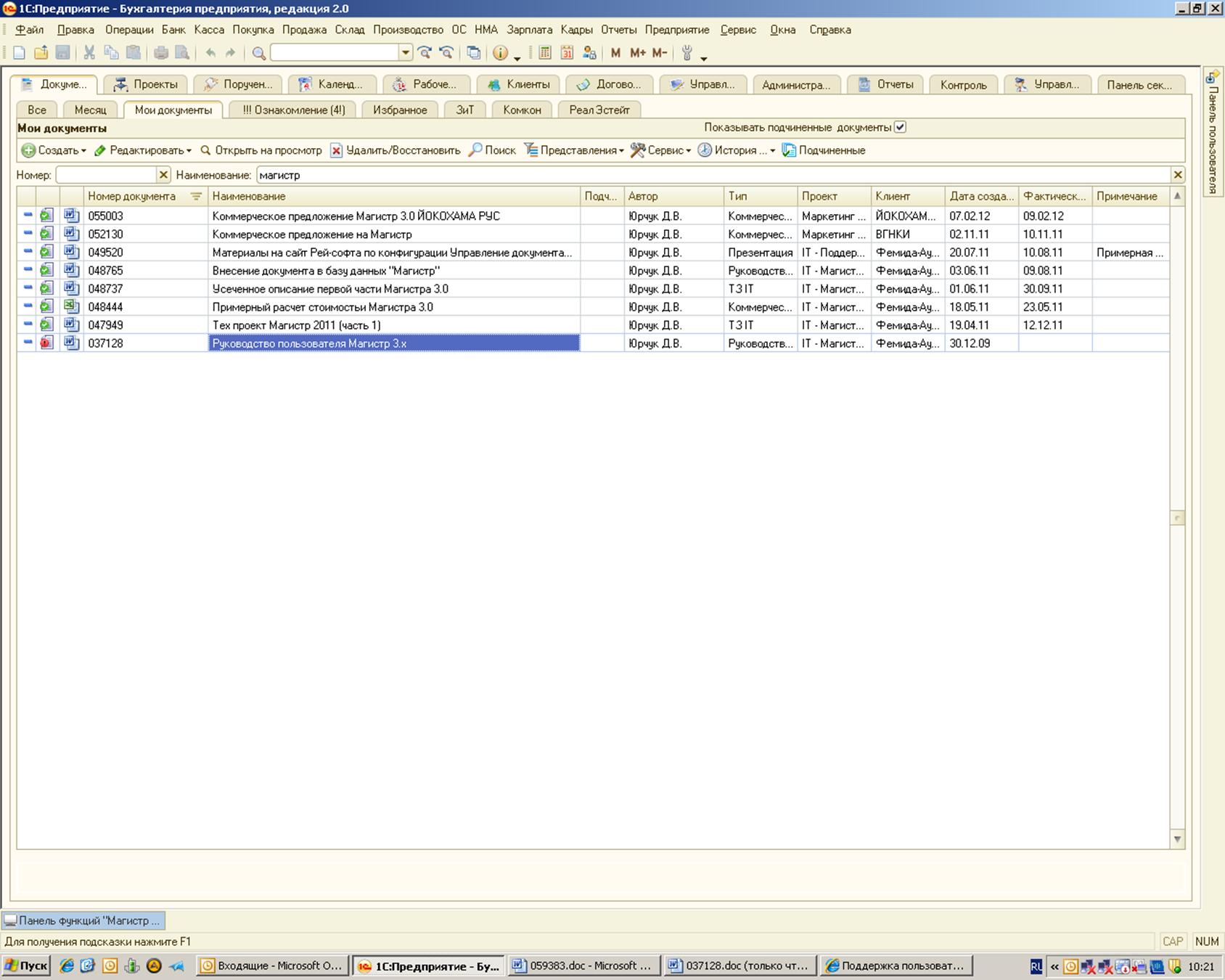Open the windows list icon

[x=473, y=52]
